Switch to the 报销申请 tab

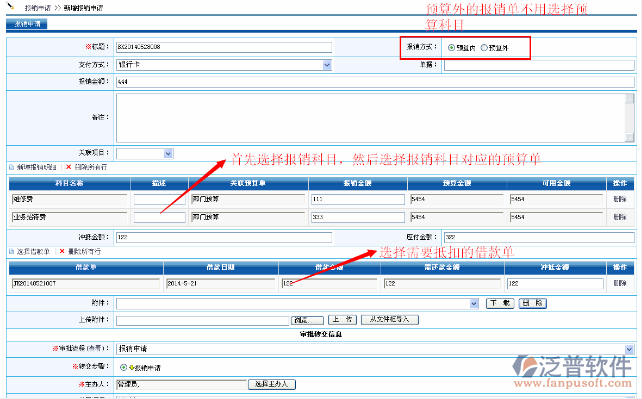[27, 24]
